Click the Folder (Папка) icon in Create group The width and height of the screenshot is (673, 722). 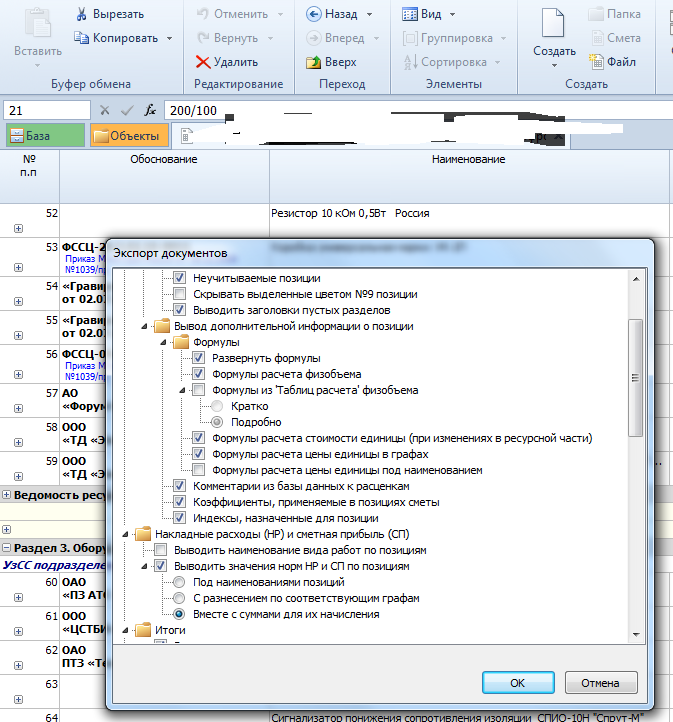point(596,14)
